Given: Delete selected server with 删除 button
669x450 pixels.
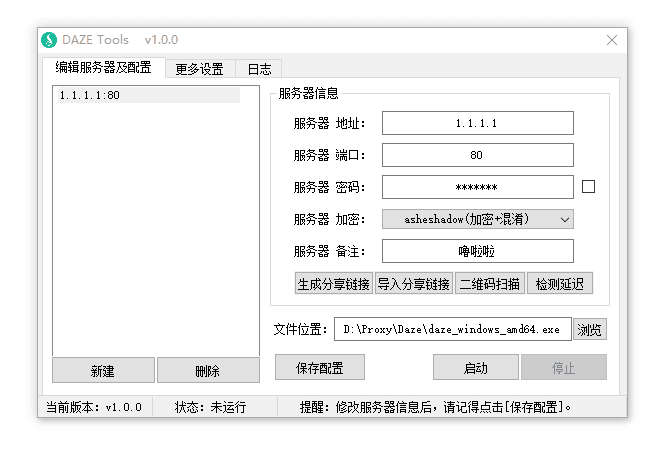Looking at the screenshot, I should tap(207, 371).
